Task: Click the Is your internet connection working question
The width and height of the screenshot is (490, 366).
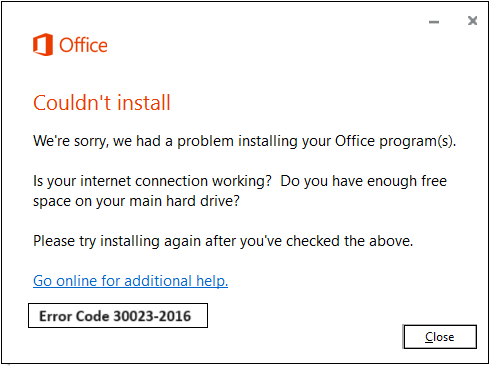Action: click(152, 181)
